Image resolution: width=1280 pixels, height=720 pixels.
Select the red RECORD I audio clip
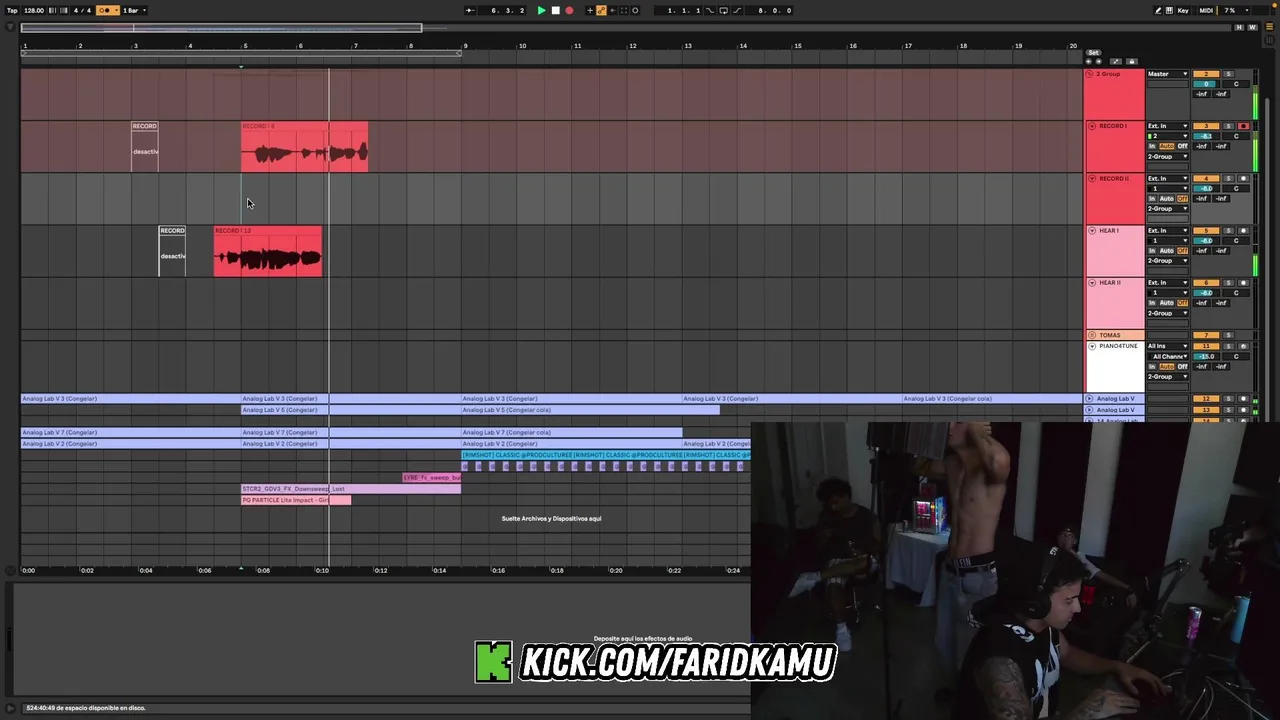[304, 147]
